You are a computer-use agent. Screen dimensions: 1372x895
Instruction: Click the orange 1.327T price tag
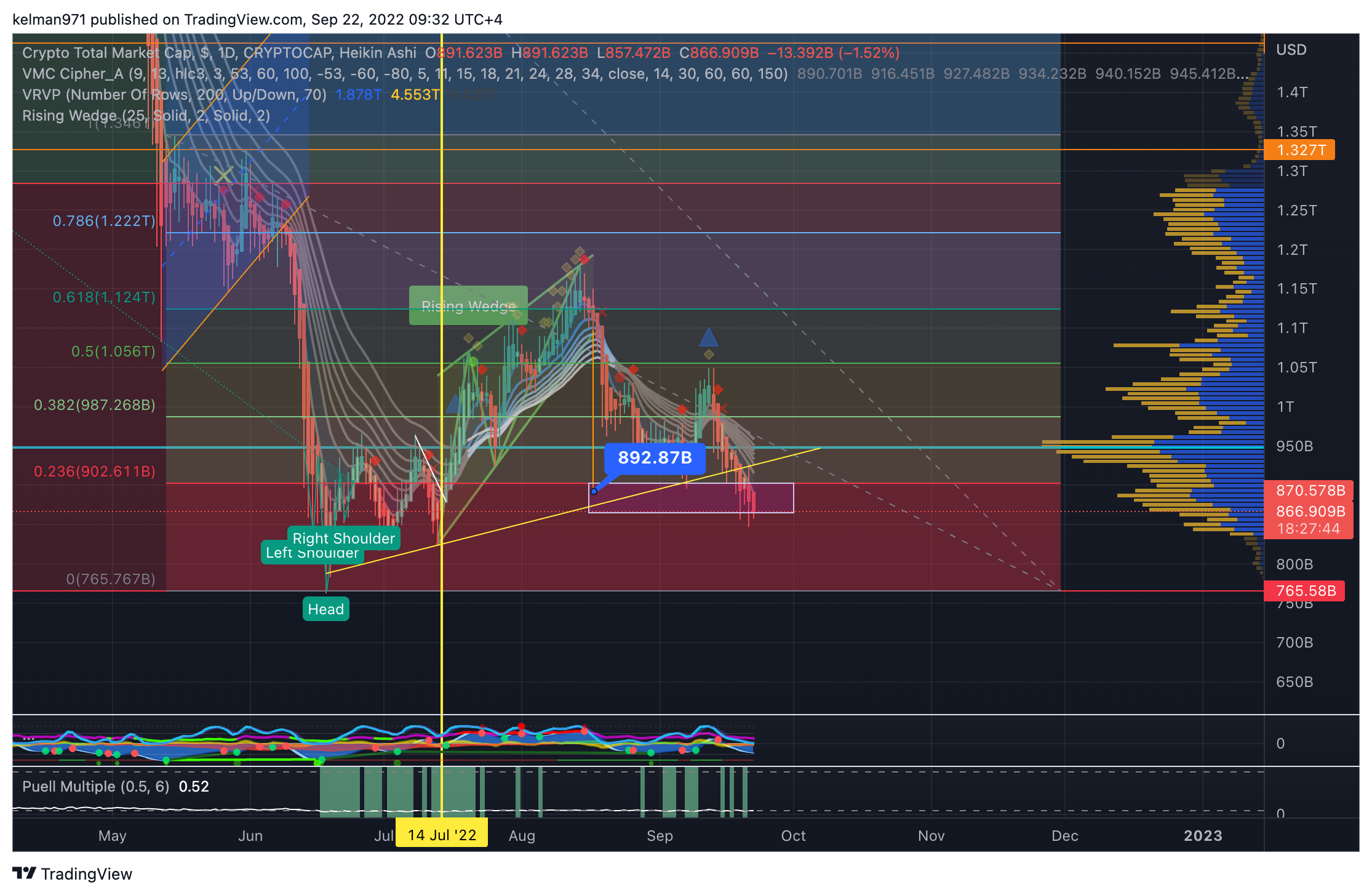coord(1299,150)
